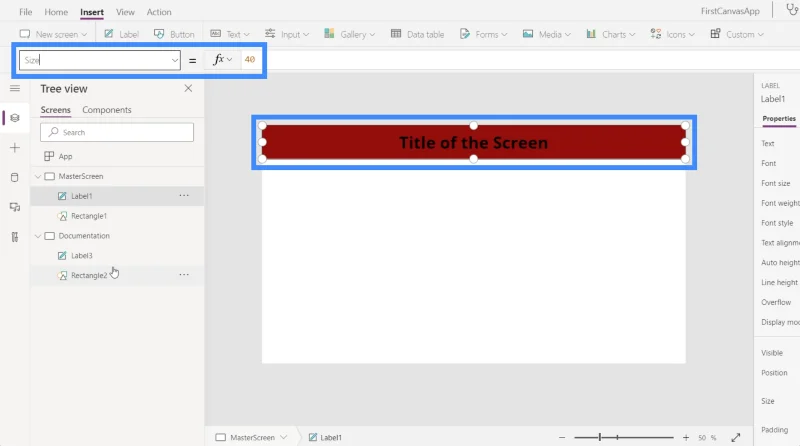
Task: Zoom out with the minus button
Action: 562,437
